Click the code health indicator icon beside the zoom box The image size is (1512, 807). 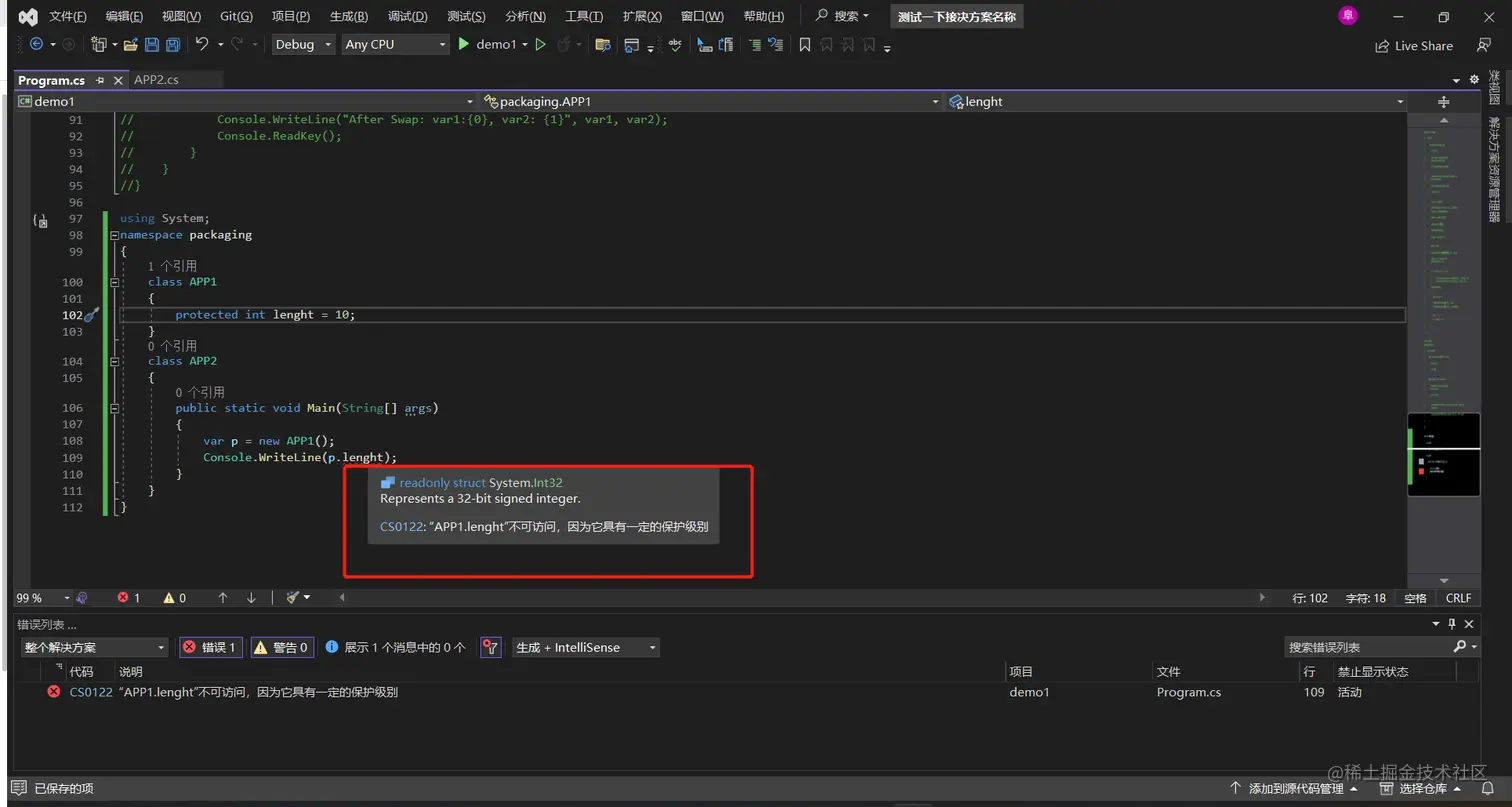tap(82, 597)
